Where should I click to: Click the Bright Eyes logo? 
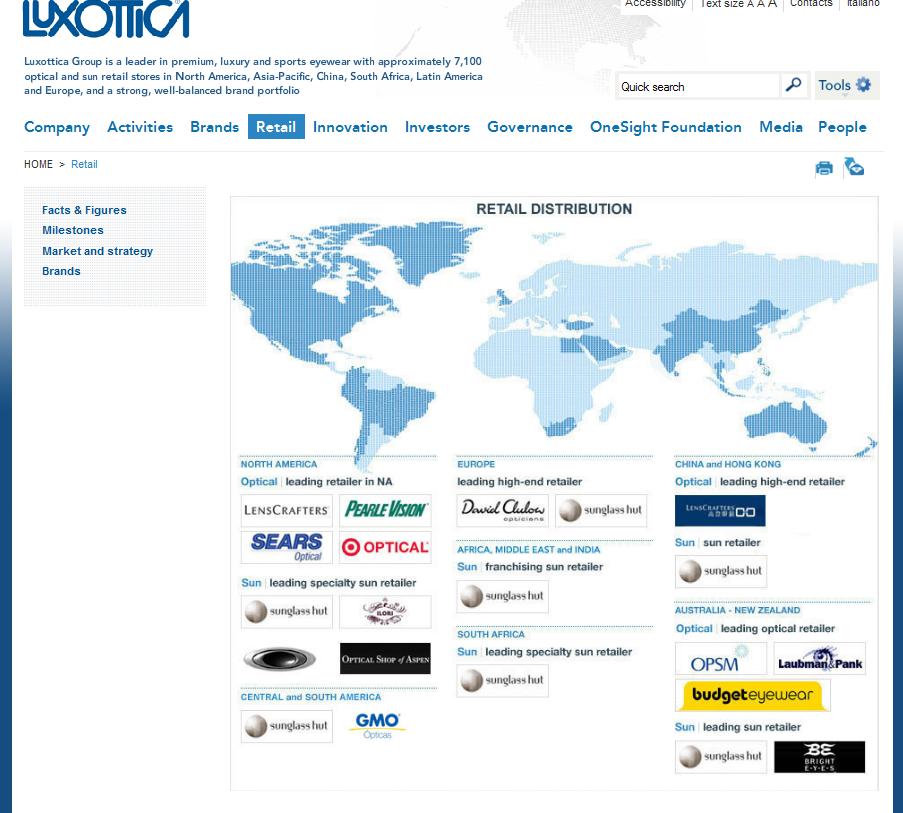[819, 757]
